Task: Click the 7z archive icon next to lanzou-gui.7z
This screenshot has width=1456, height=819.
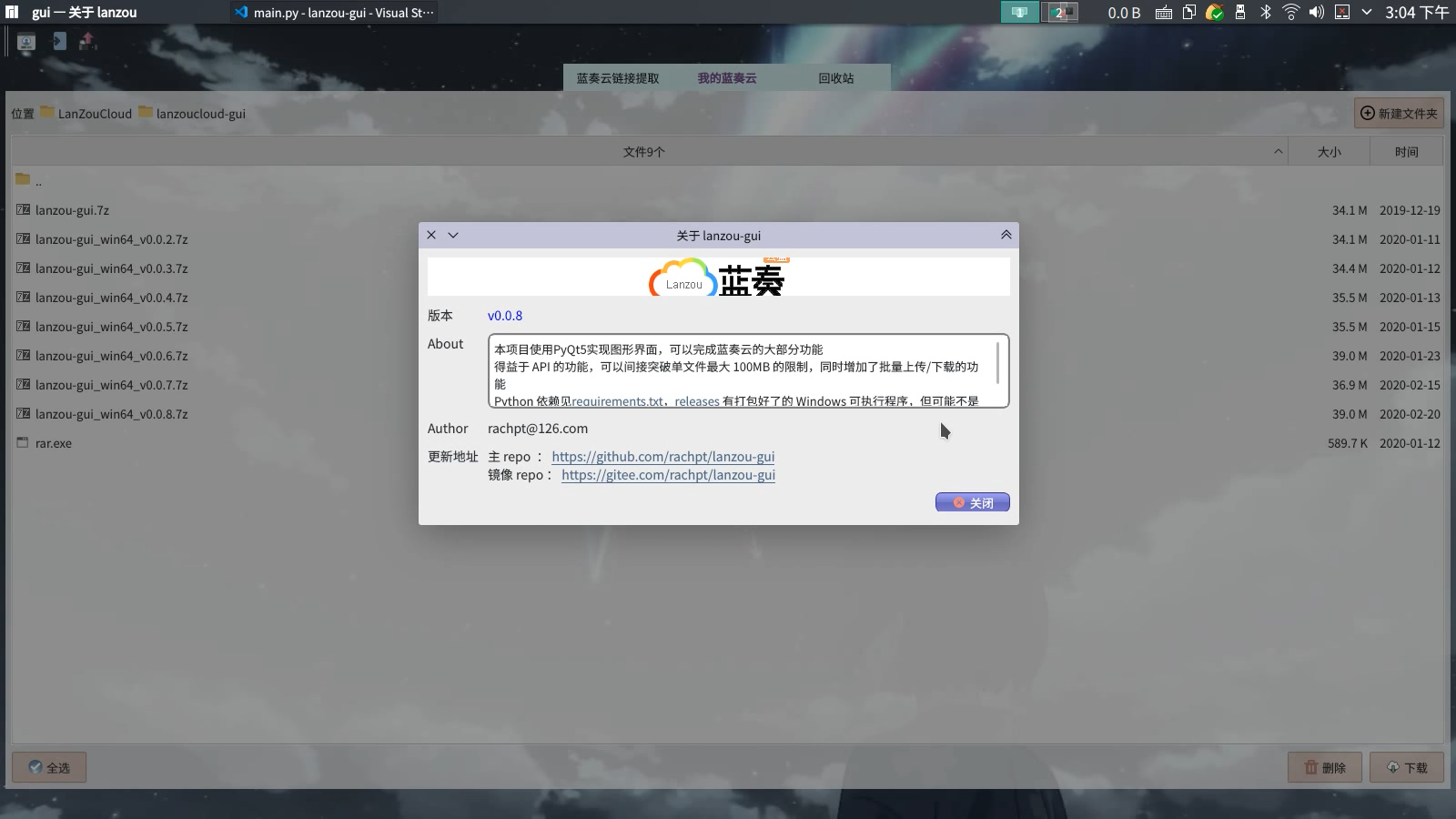Action: [23, 209]
